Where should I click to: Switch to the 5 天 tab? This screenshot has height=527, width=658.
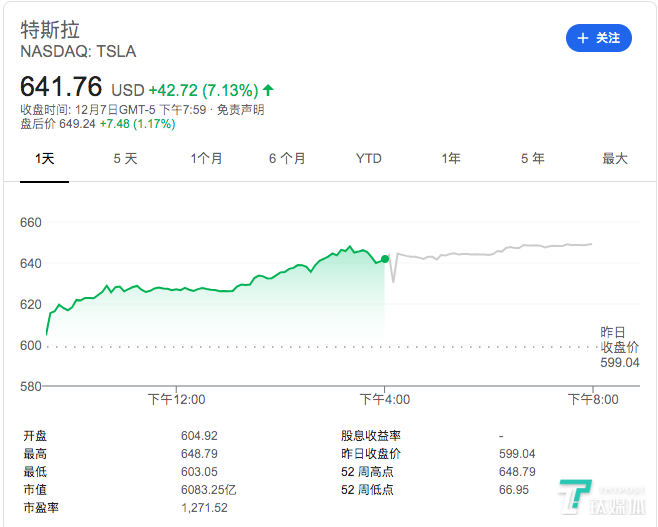tap(125, 158)
